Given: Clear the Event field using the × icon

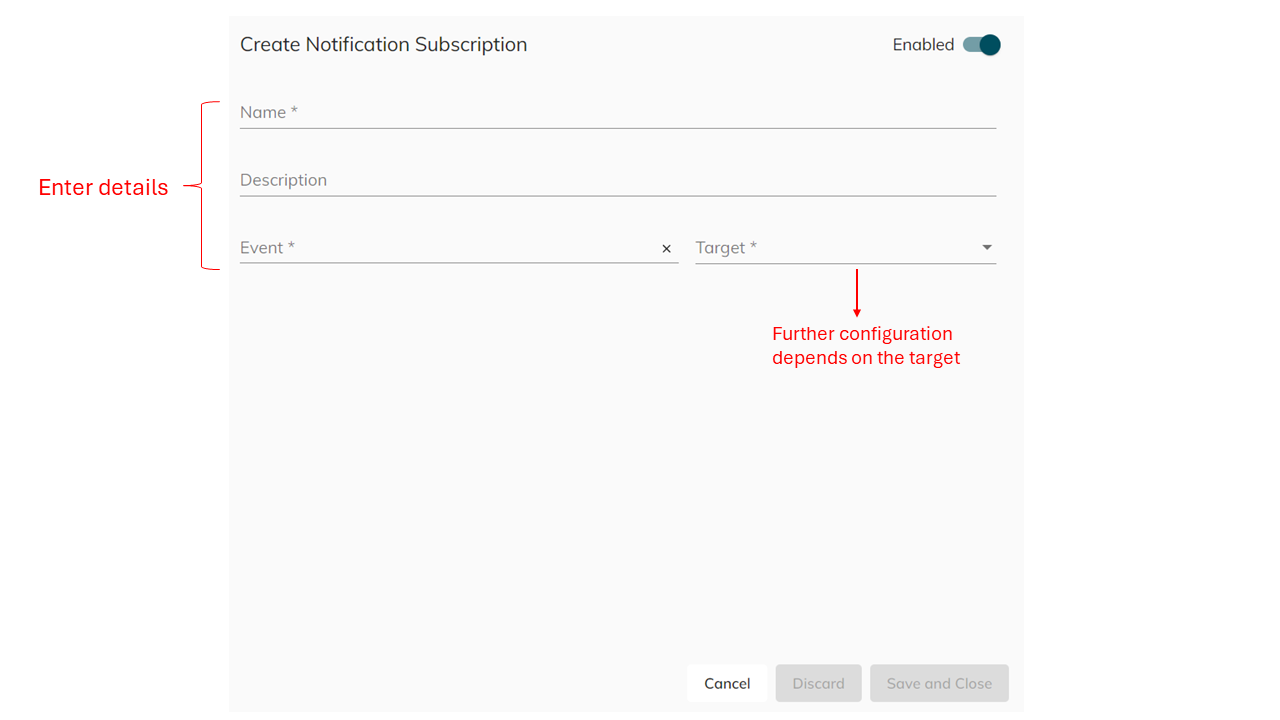Looking at the screenshot, I should pos(666,248).
